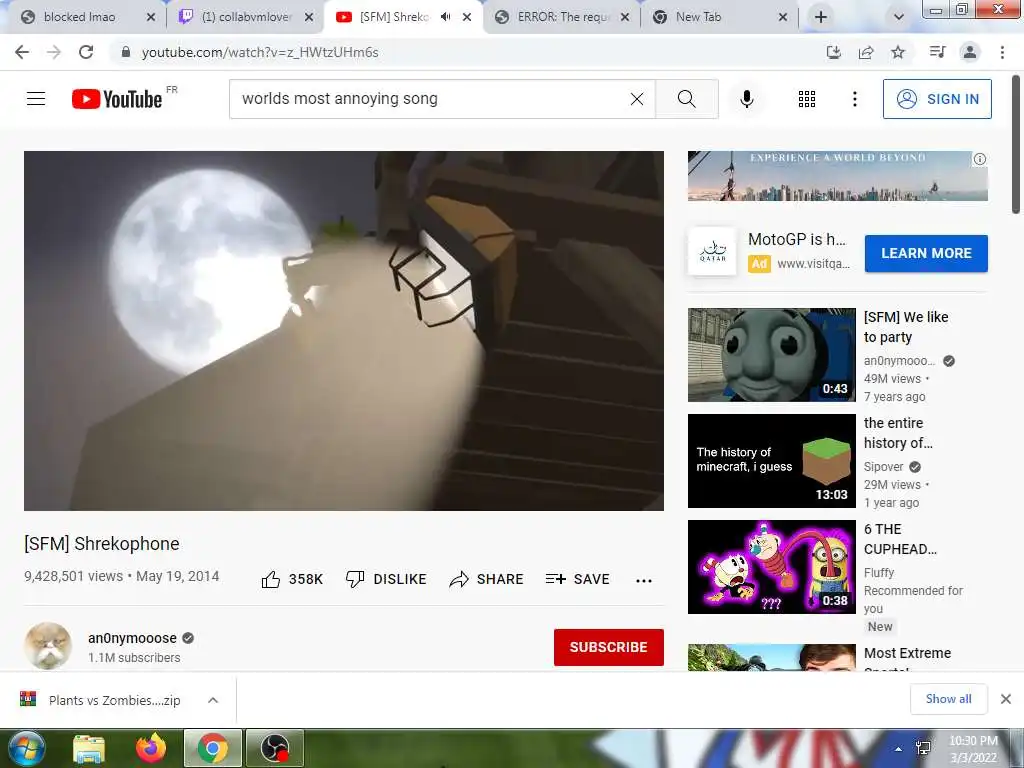The width and height of the screenshot is (1024, 768).
Task: Subscribe to an0nymooose channel
Action: (609, 647)
